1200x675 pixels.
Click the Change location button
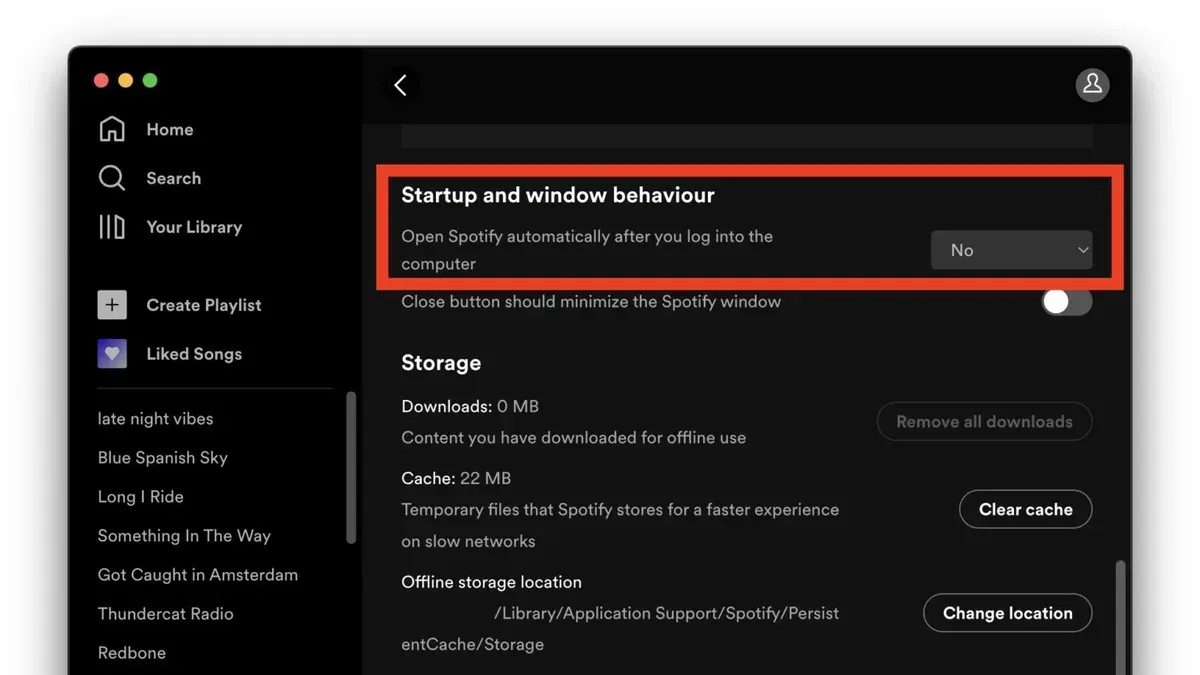[x=1007, y=613]
